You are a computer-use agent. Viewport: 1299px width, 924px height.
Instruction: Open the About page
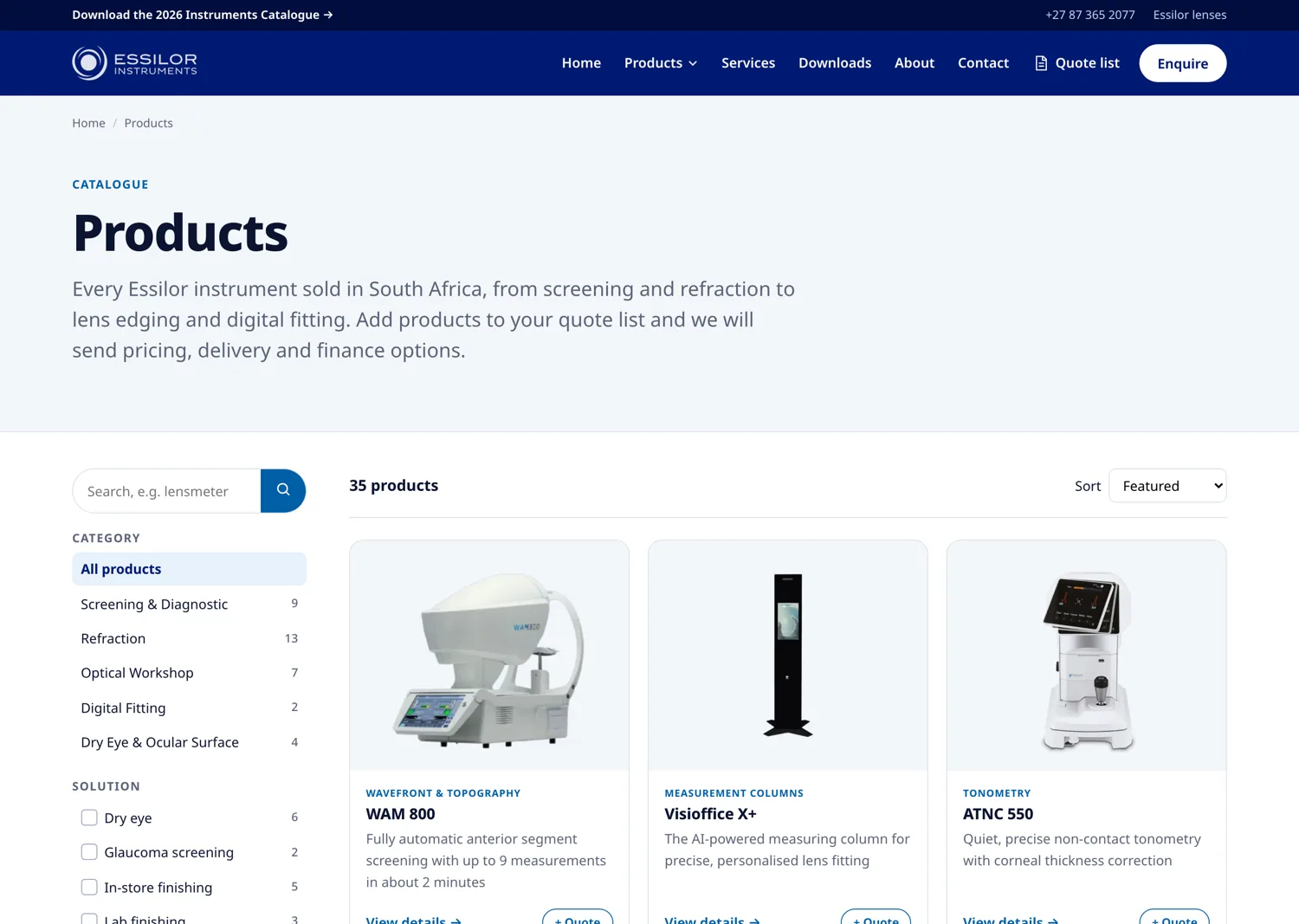pos(914,63)
